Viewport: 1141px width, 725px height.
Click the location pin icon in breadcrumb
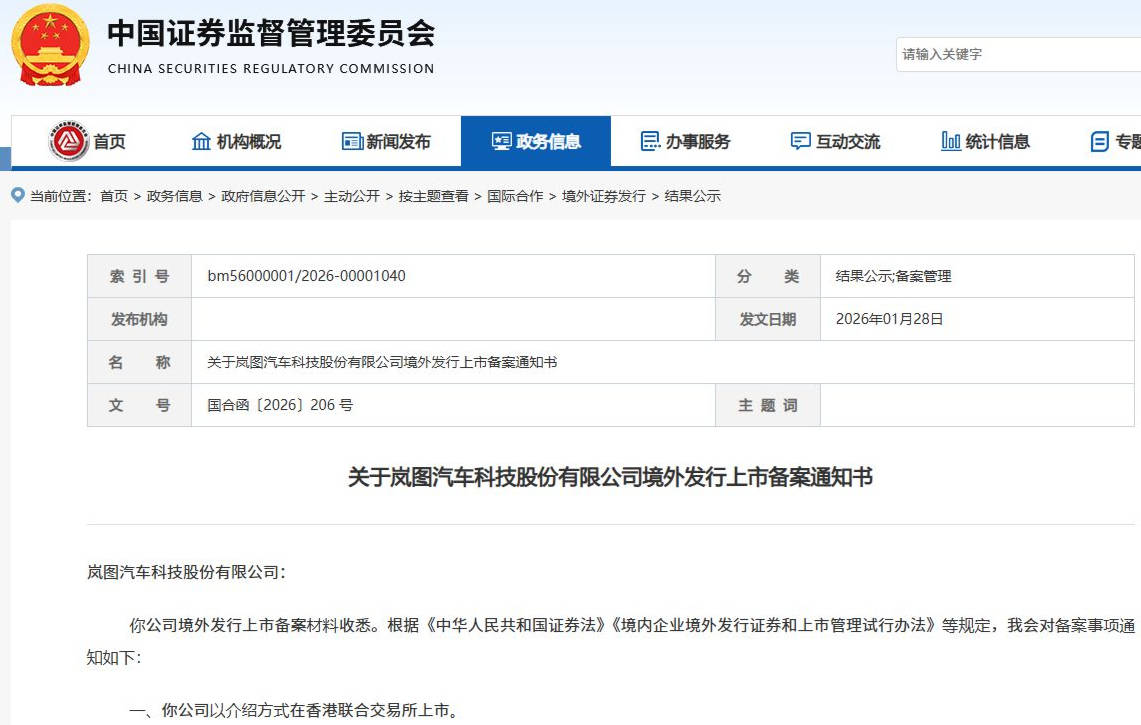[x=17, y=195]
